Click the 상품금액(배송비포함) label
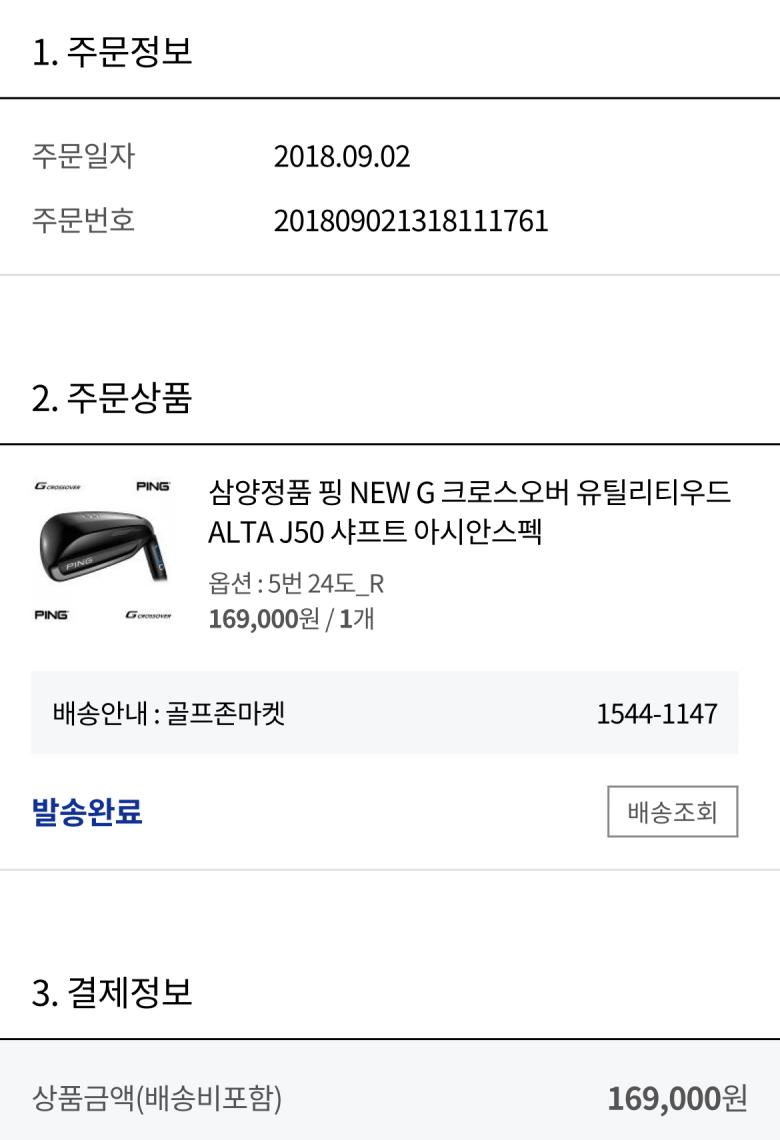780x1140 pixels. pos(157,1099)
